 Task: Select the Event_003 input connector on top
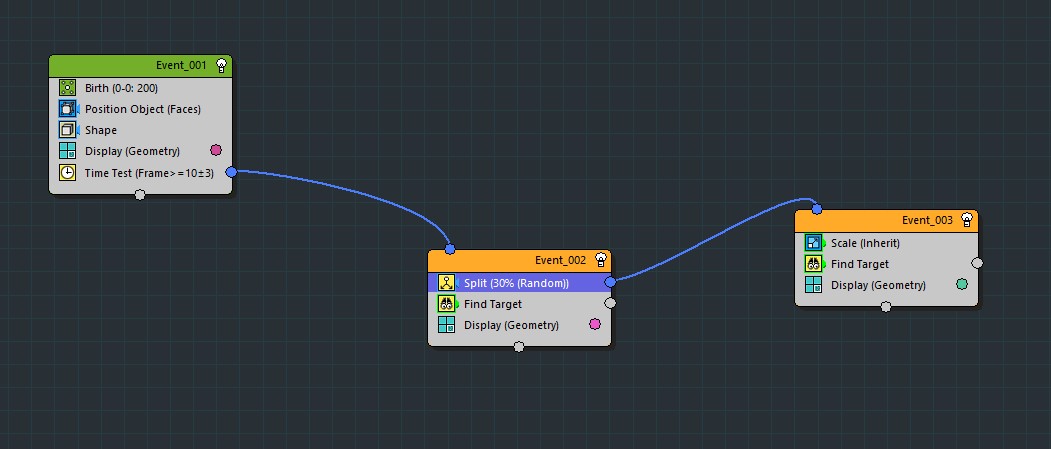coord(817,209)
